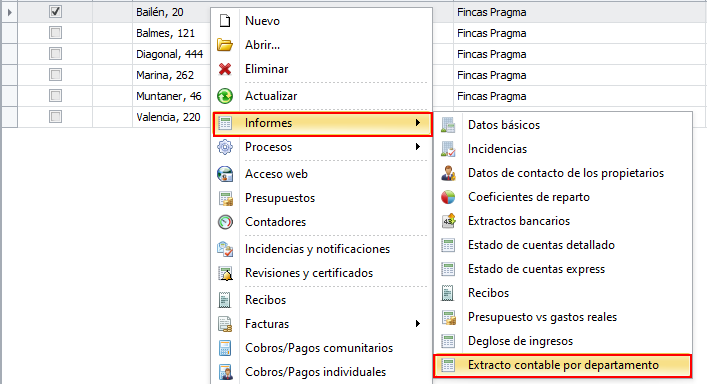This screenshot has height=384, width=707.
Task: Open Coeficientes de reparto report
Action: (x=528, y=197)
